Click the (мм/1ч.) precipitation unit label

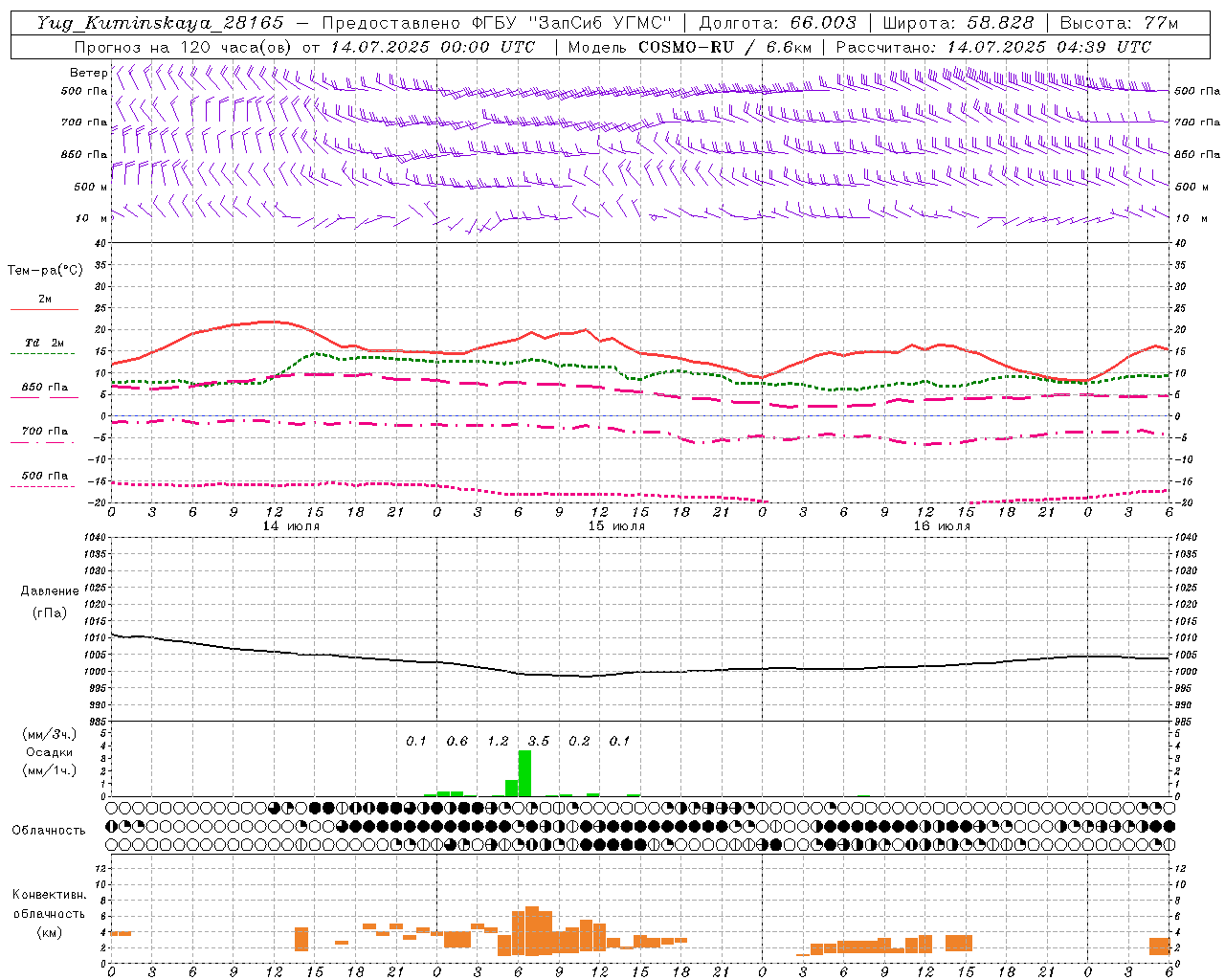(x=49, y=770)
